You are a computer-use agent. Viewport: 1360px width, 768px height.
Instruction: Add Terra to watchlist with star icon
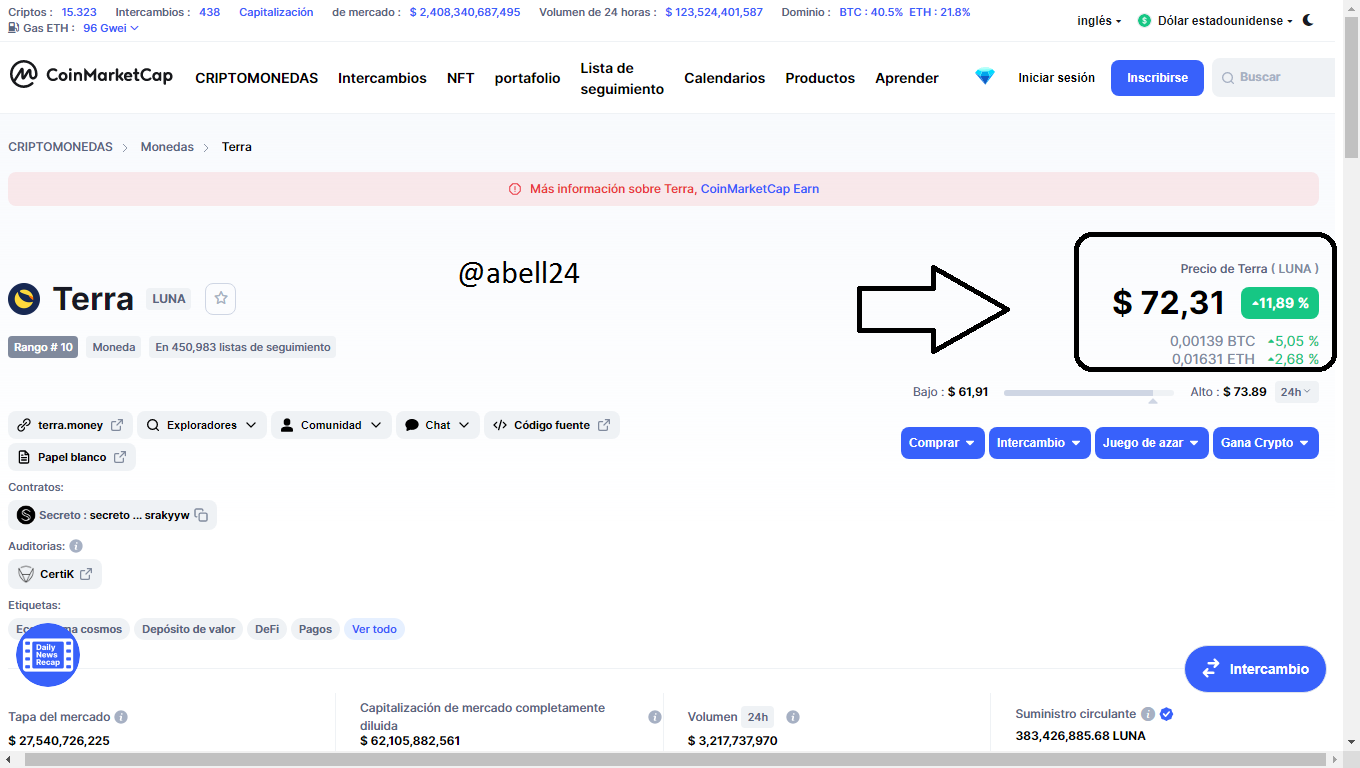[x=221, y=298]
